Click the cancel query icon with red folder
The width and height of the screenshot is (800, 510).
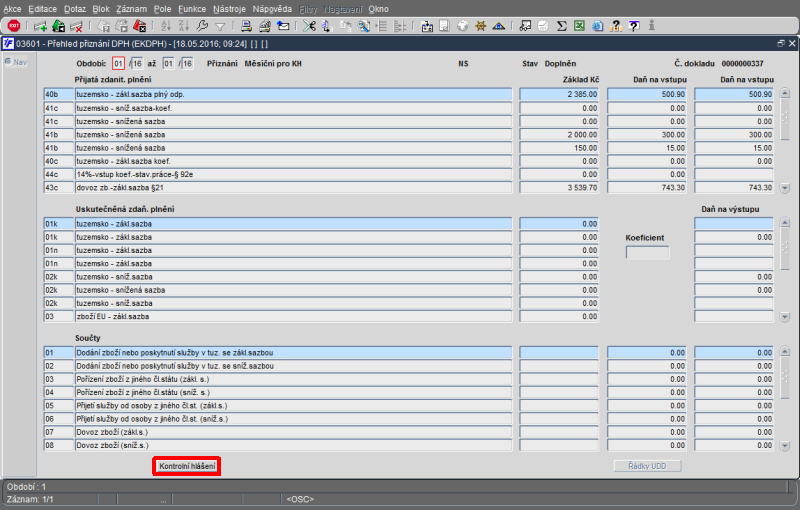point(139,26)
